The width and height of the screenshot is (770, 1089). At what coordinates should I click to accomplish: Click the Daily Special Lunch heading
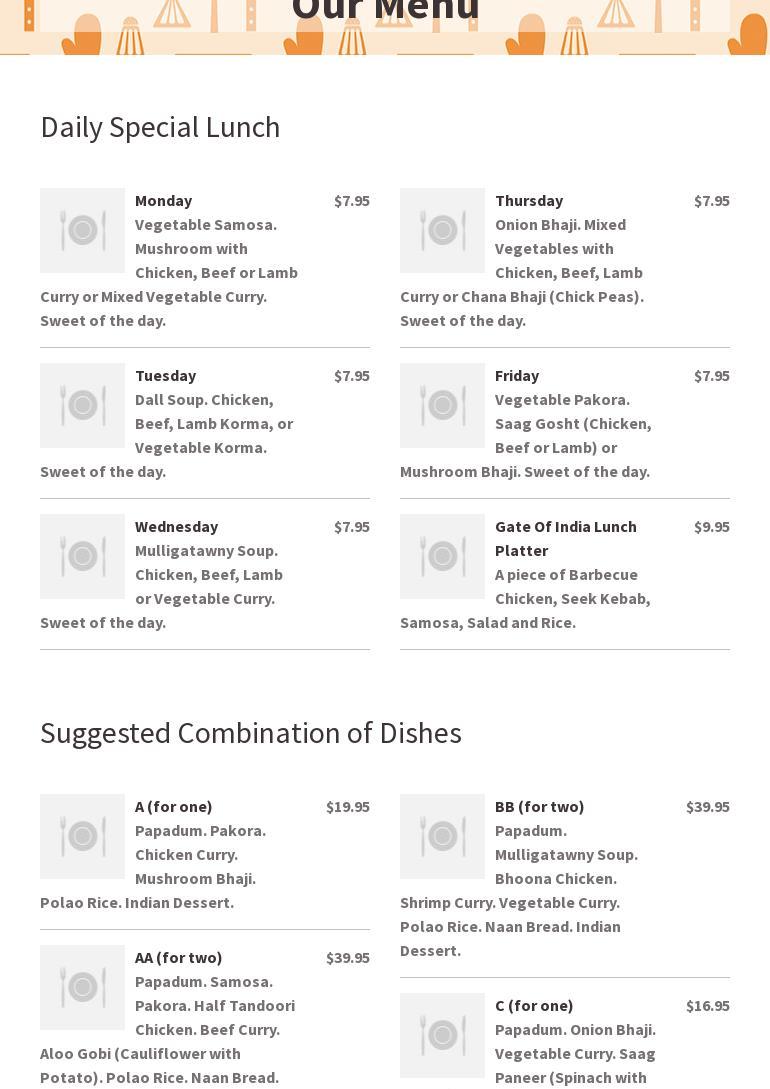pyautogui.click(x=160, y=127)
